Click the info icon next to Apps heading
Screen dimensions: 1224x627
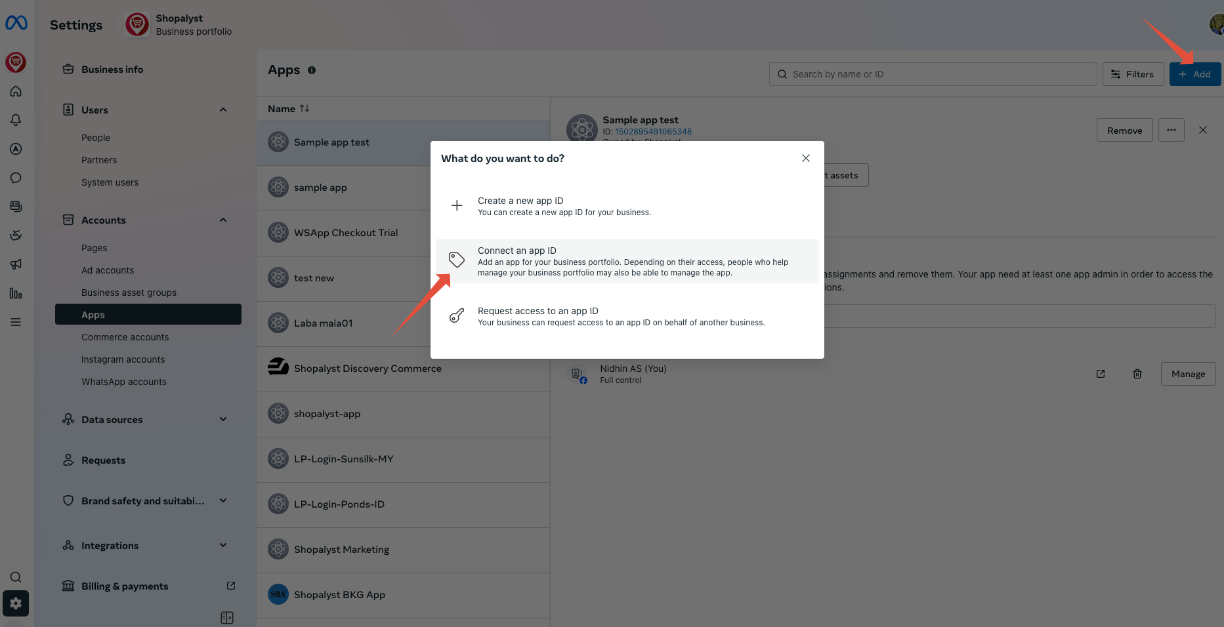click(312, 70)
